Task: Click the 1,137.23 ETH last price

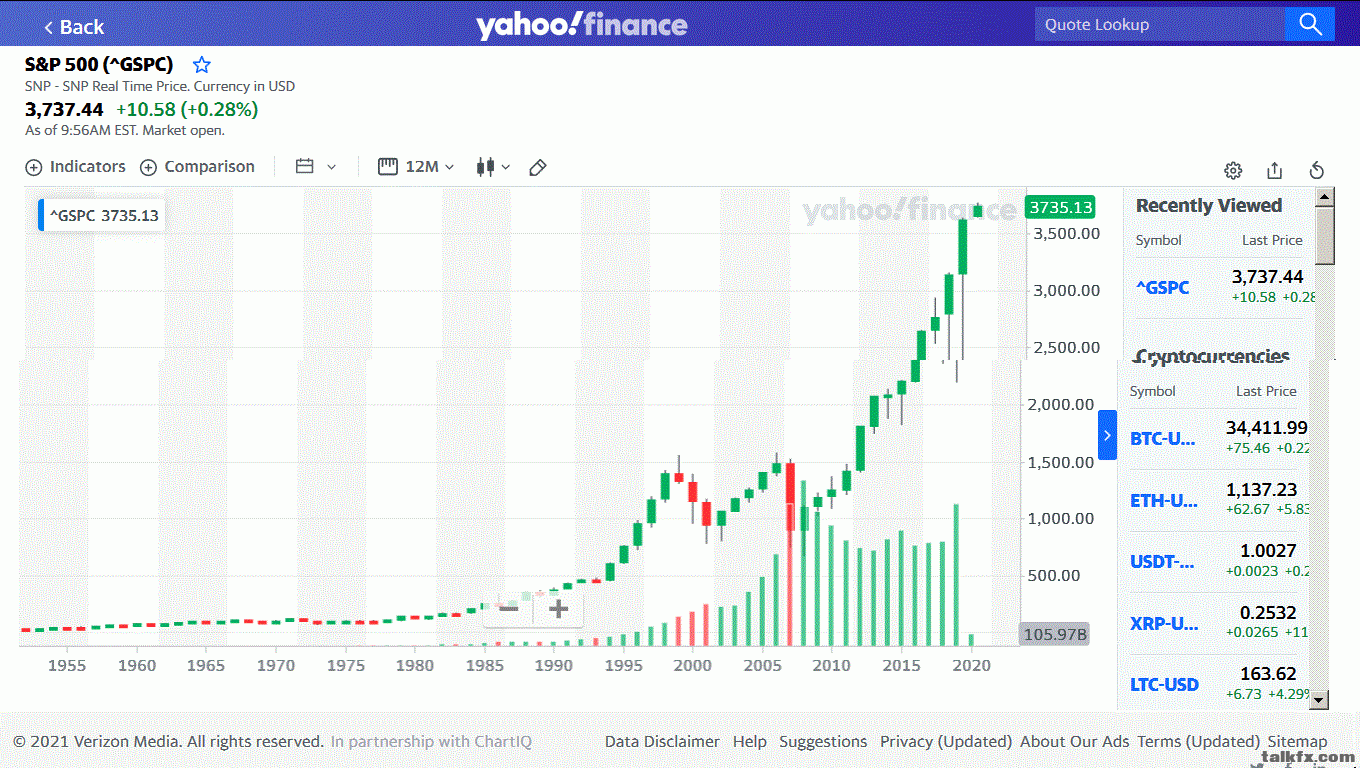Action: click(1261, 490)
